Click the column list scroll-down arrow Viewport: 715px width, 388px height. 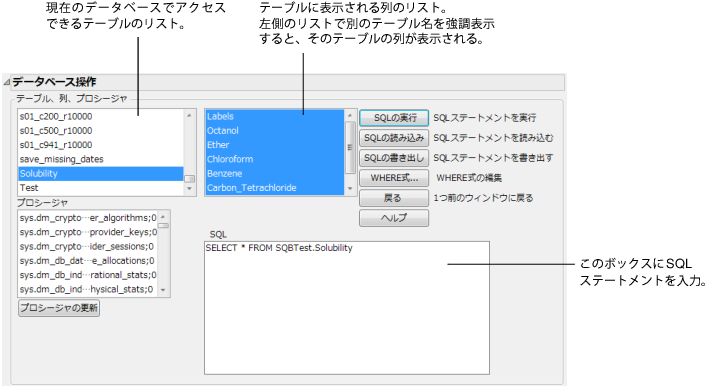pyautogui.click(x=350, y=188)
